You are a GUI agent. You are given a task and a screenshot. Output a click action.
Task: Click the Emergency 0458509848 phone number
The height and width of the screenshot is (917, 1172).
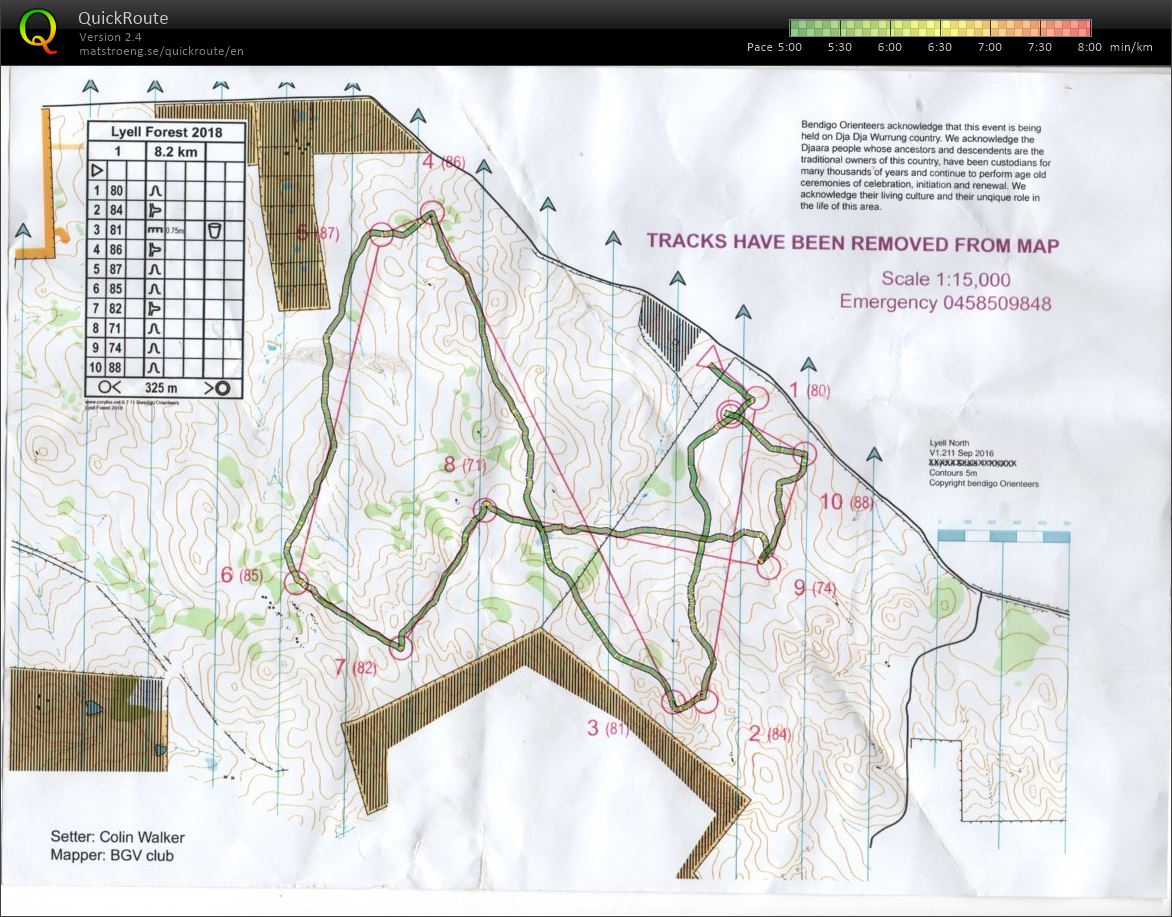tap(945, 302)
